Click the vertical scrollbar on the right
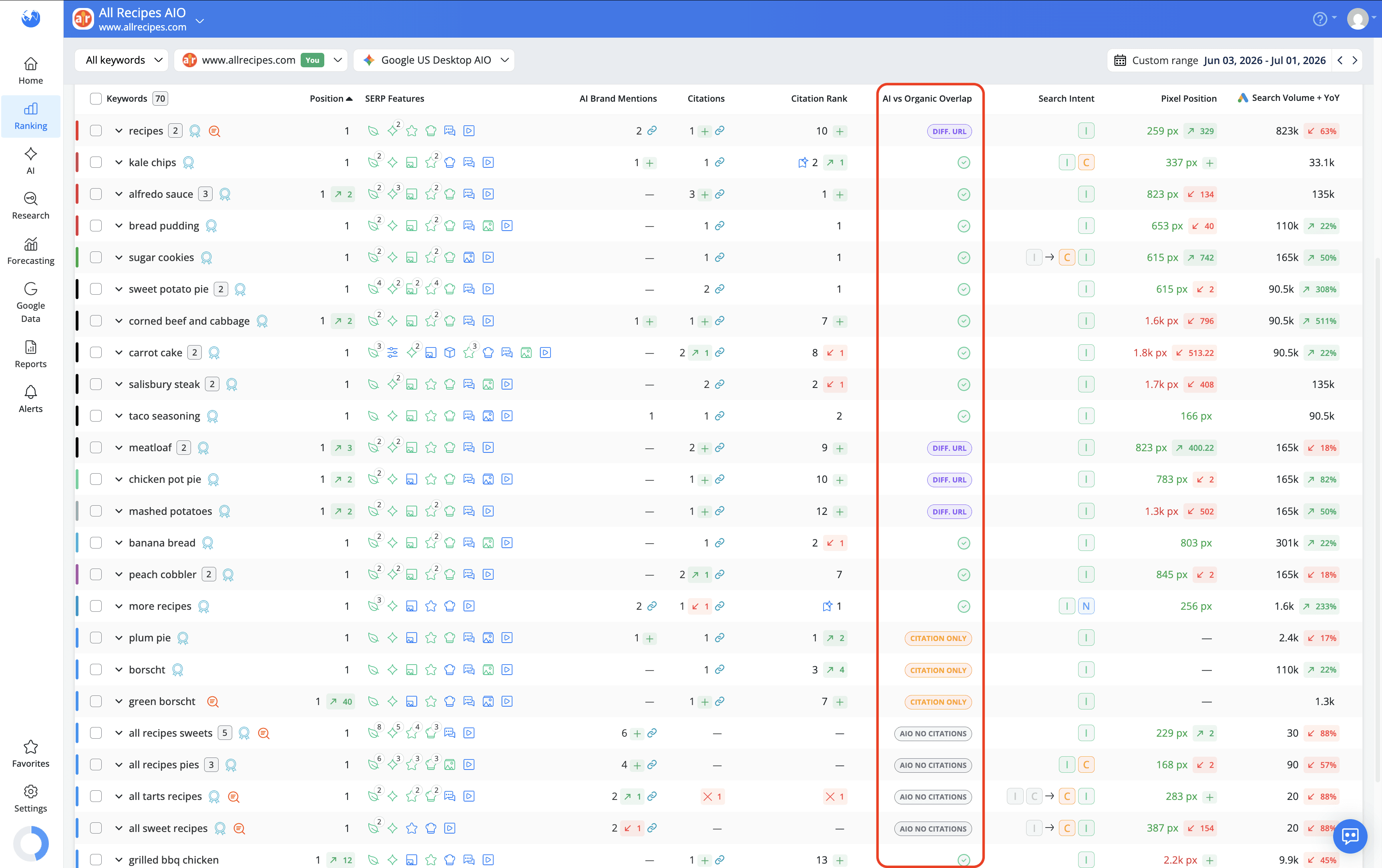This screenshot has height=868, width=1382. click(1378, 520)
